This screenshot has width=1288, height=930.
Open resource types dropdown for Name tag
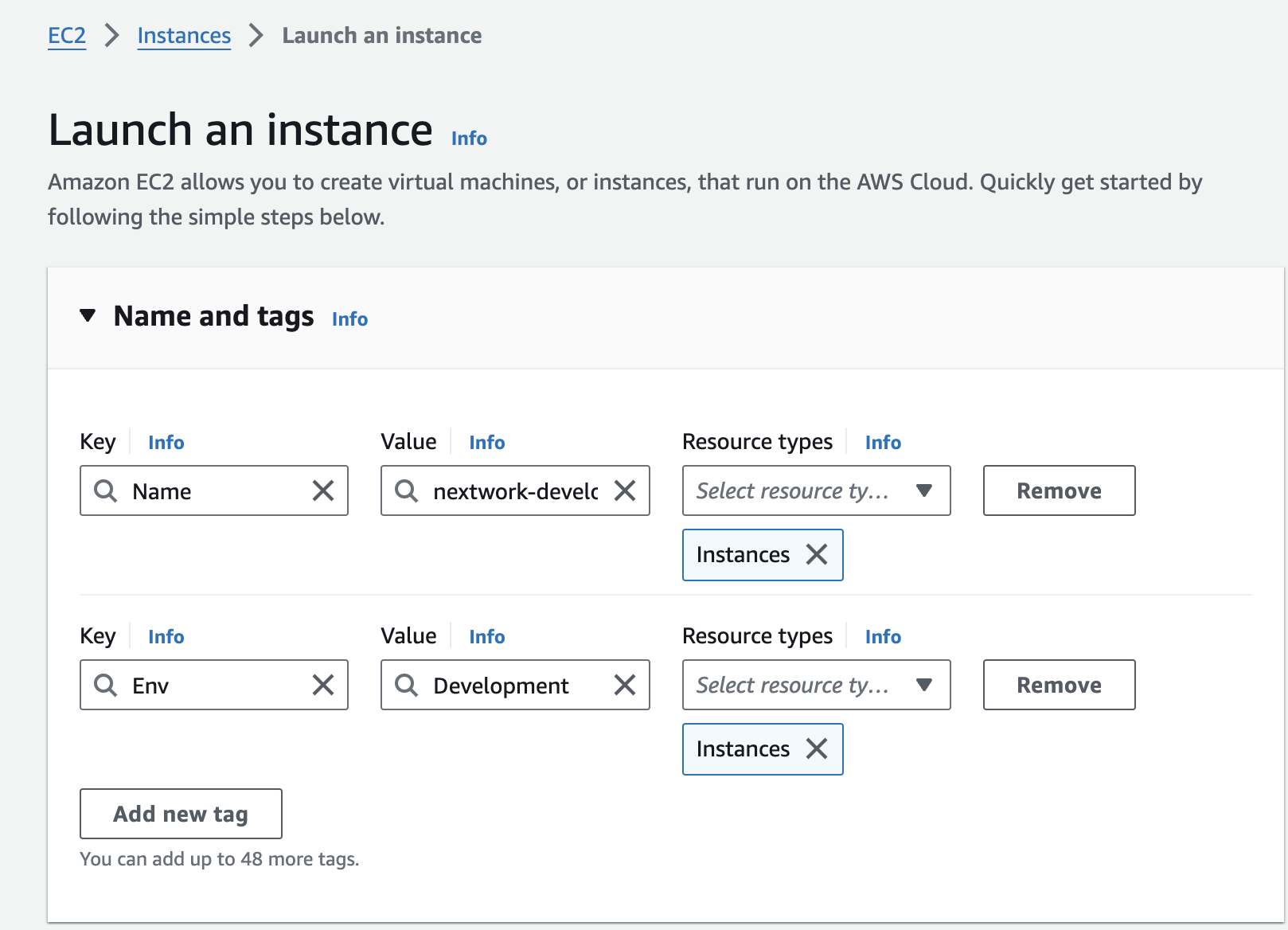(x=816, y=490)
